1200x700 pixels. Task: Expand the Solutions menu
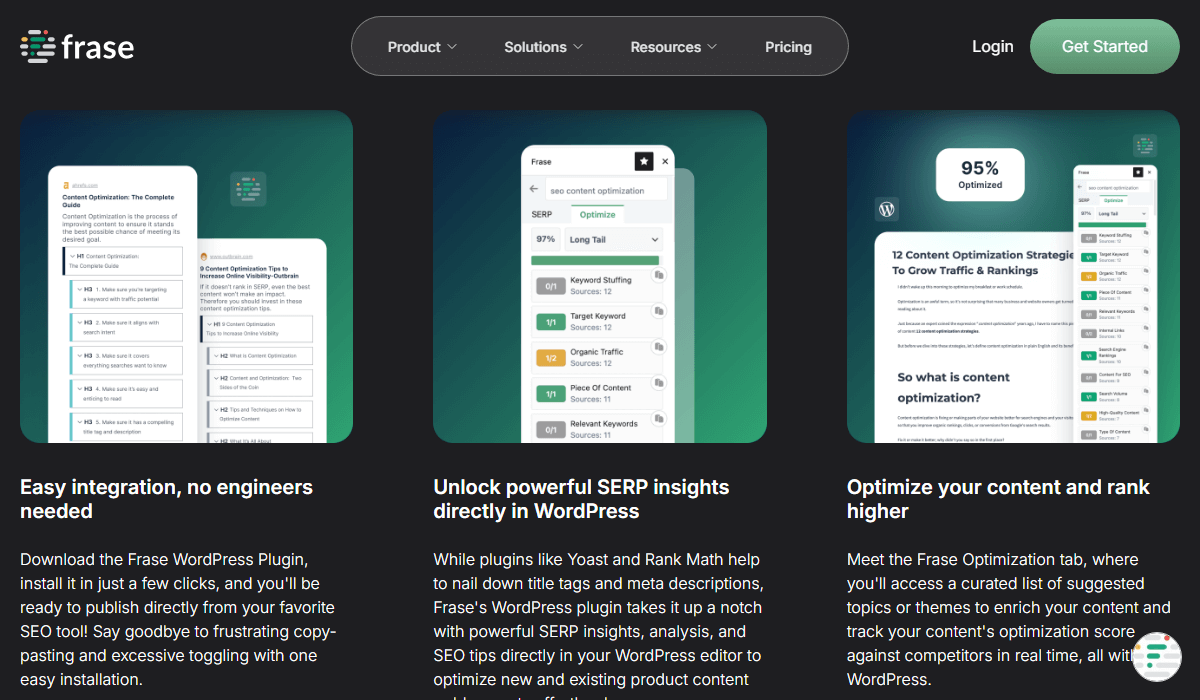(x=544, y=47)
